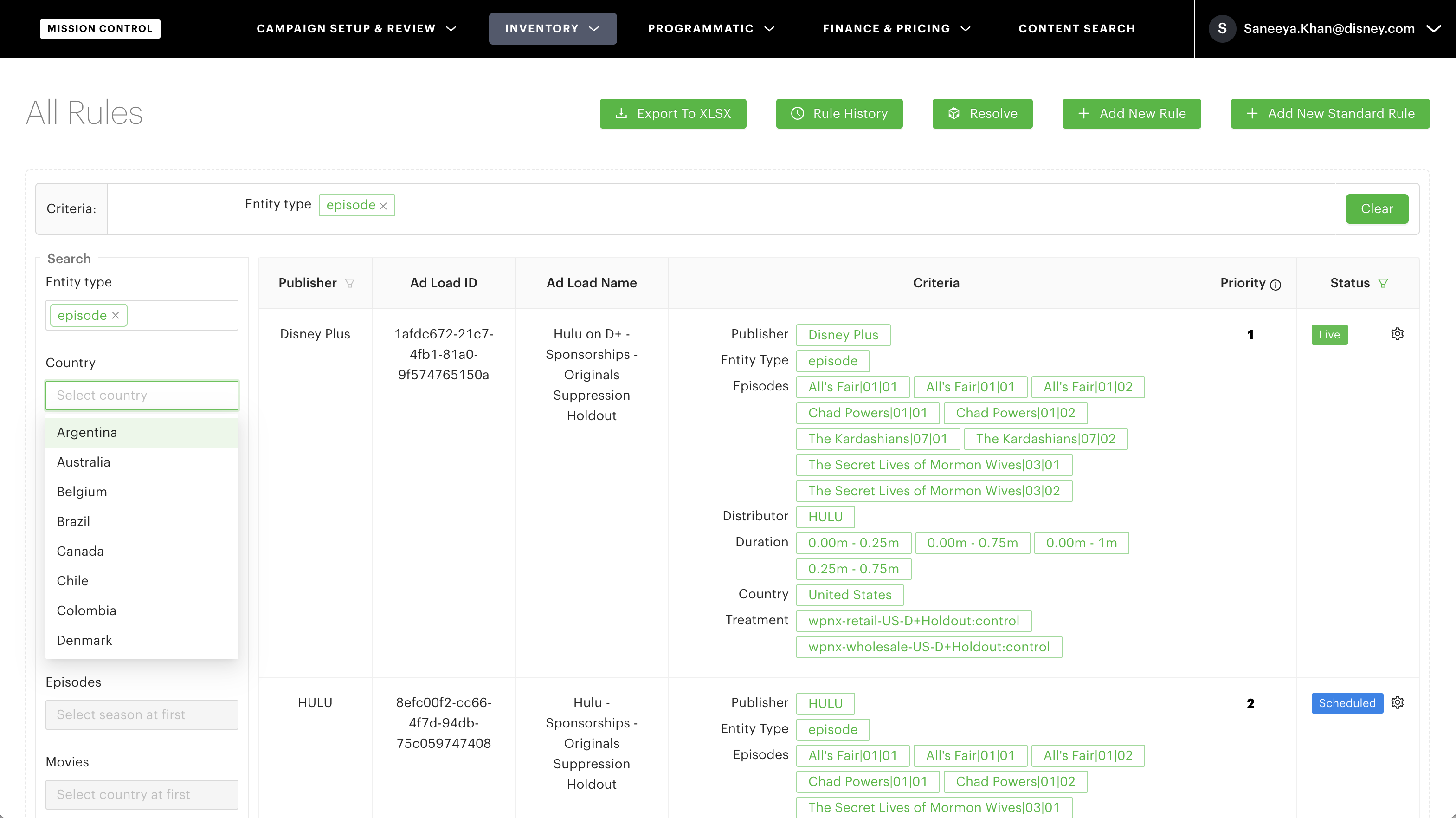
Task: Click the Resolve button
Action: pos(982,114)
